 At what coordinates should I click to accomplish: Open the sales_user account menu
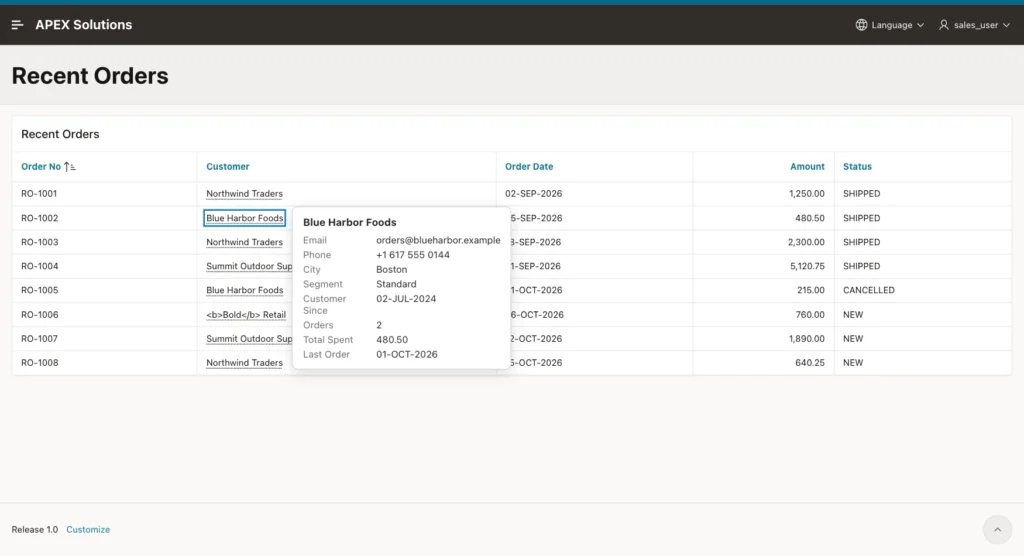[974, 25]
